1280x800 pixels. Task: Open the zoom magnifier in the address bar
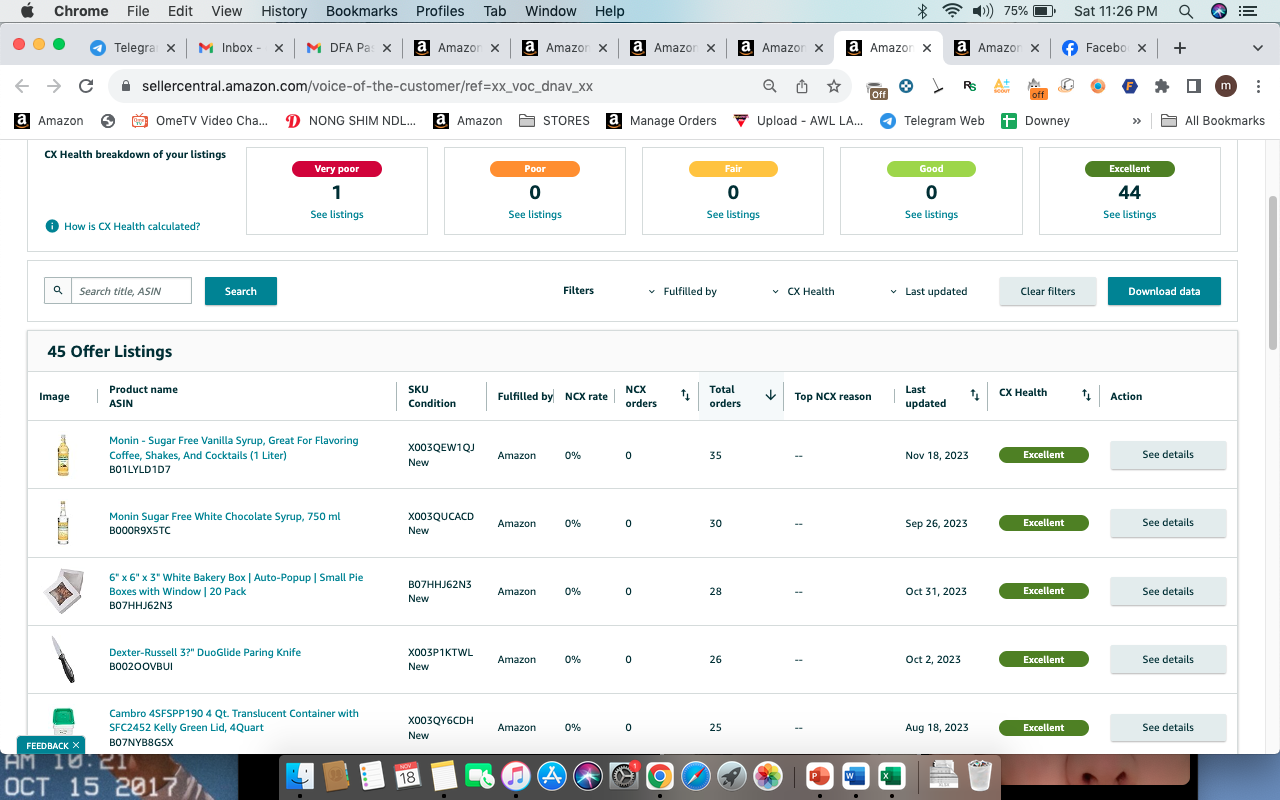point(770,86)
